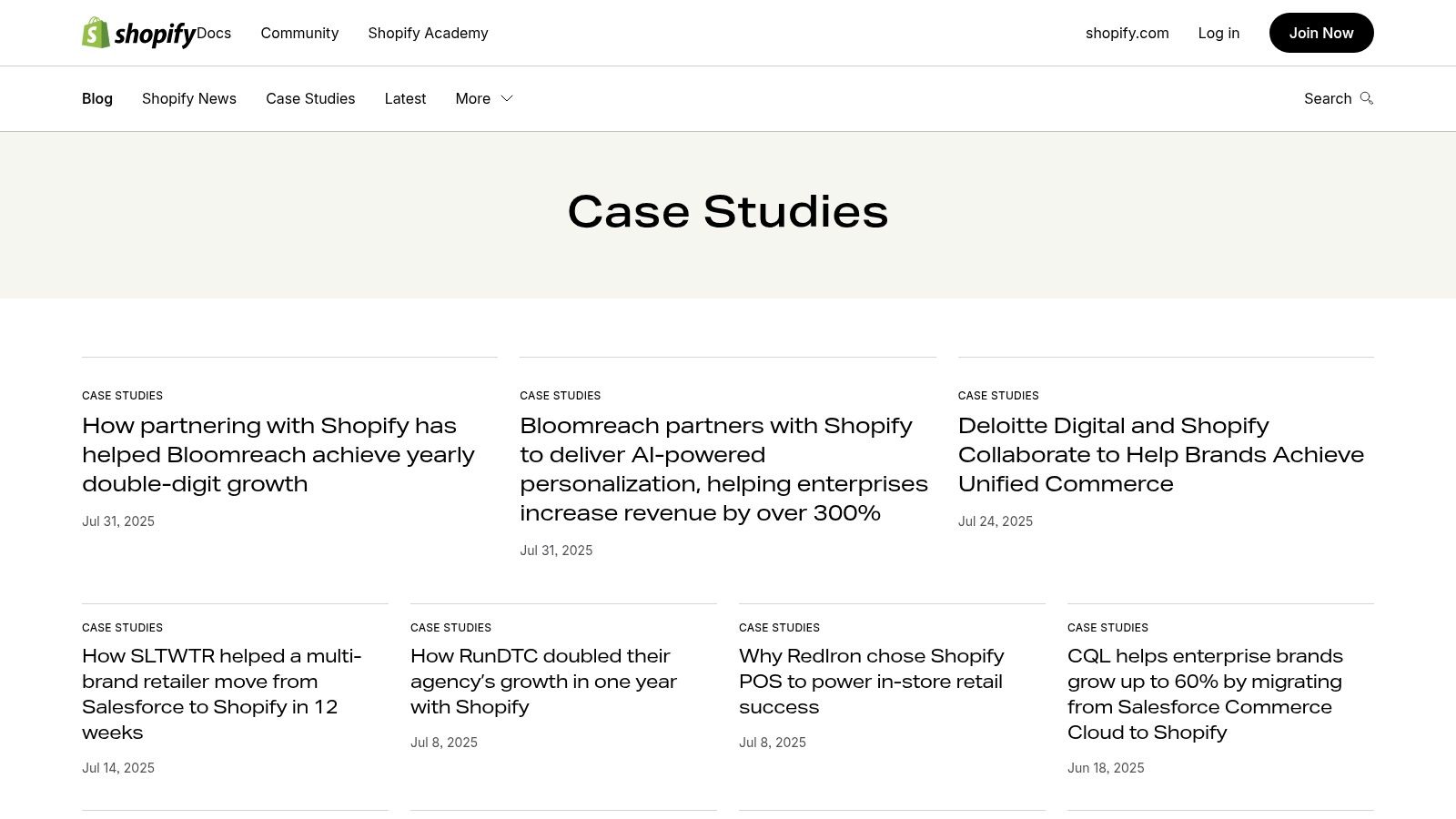Click the Join Now button

[x=1321, y=33]
